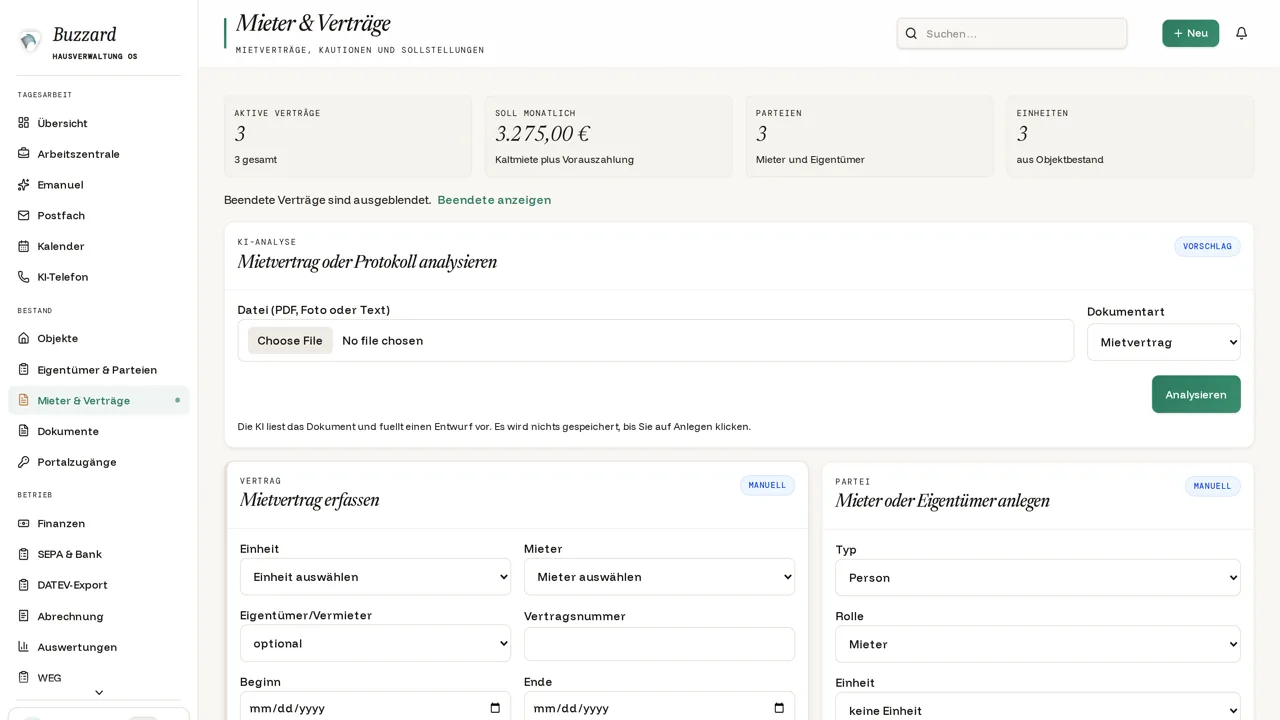The width and height of the screenshot is (1280, 720).
Task: Focus the Vertragsnummer input field
Action: click(659, 644)
